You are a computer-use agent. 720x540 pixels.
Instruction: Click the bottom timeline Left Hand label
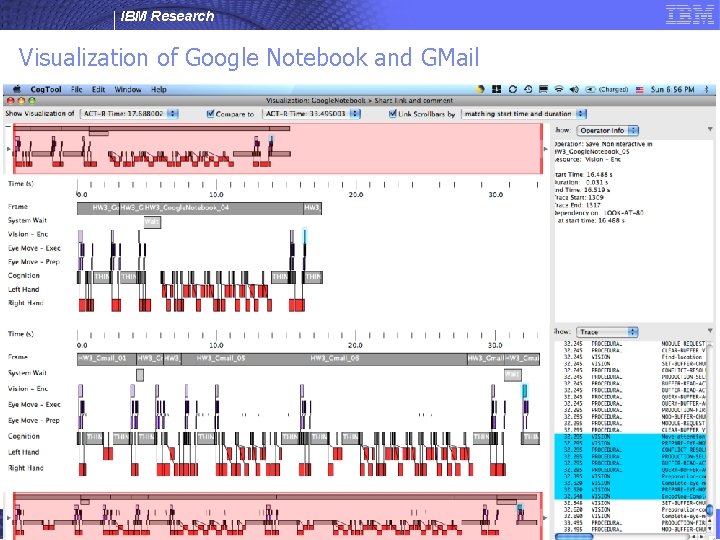(x=23, y=452)
